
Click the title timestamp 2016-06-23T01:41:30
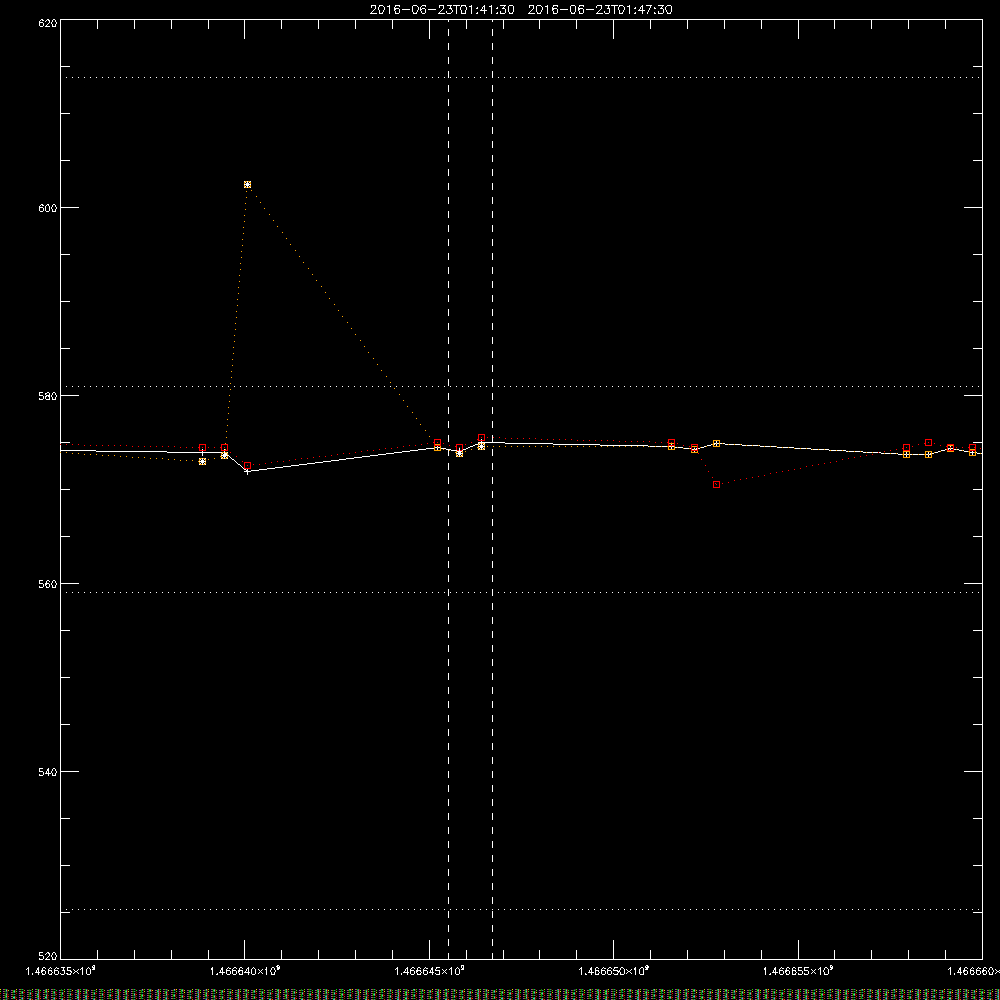coord(442,10)
